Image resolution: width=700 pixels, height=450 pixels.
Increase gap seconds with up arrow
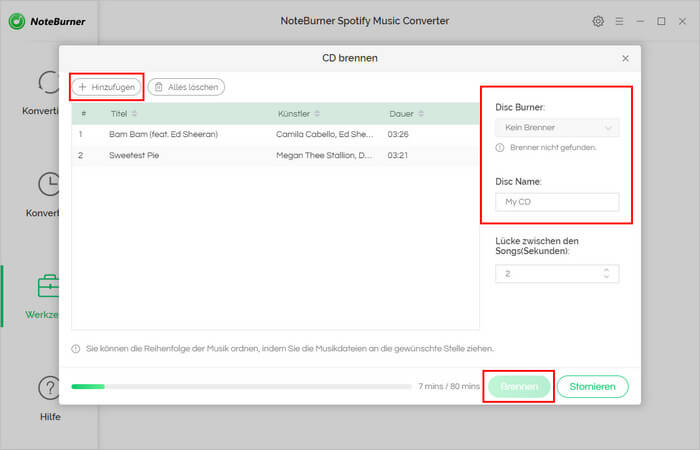coord(606,270)
